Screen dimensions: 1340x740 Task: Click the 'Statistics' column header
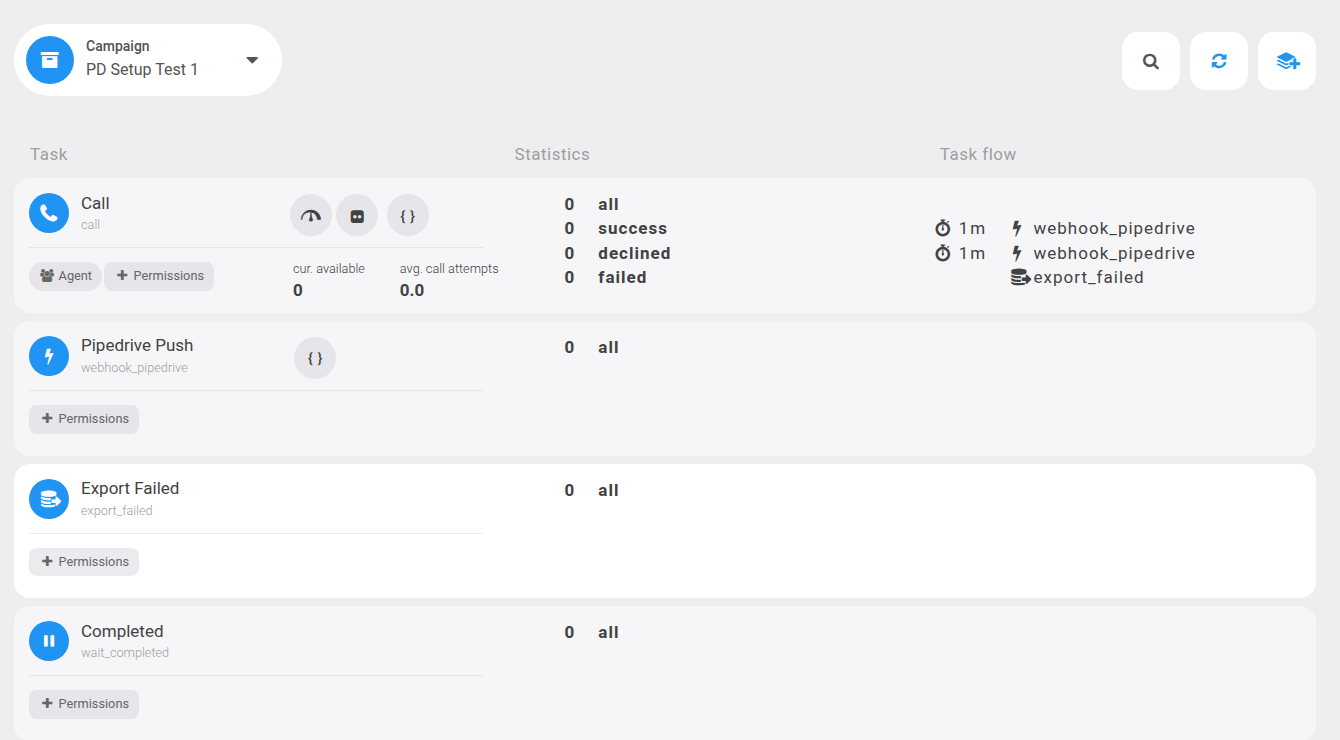pos(552,154)
